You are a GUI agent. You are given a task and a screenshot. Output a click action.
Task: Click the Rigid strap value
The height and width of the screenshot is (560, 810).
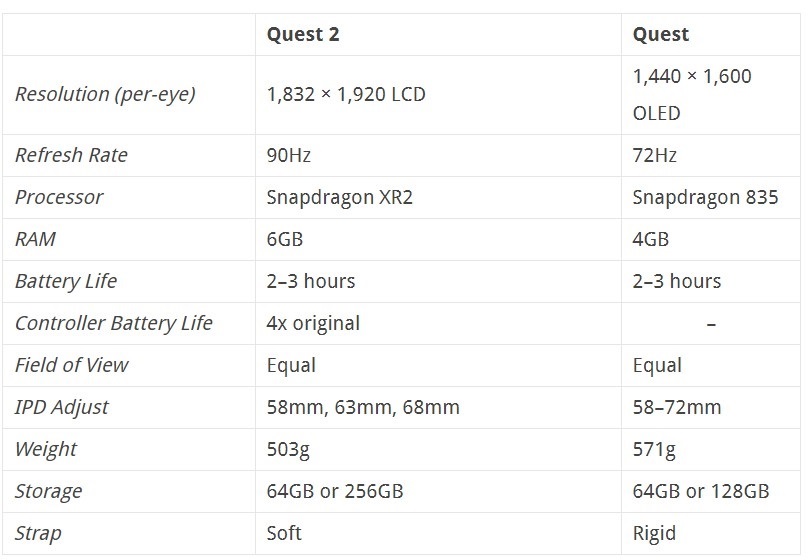point(654,533)
